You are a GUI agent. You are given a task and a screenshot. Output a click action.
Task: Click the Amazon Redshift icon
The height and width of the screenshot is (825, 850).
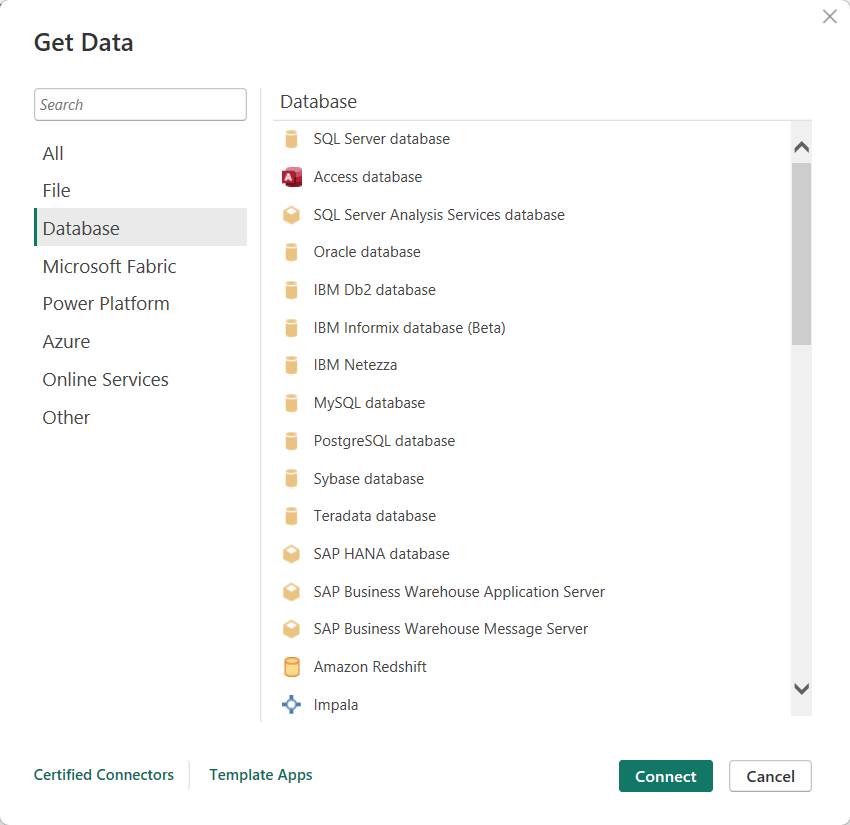pos(292,667)
